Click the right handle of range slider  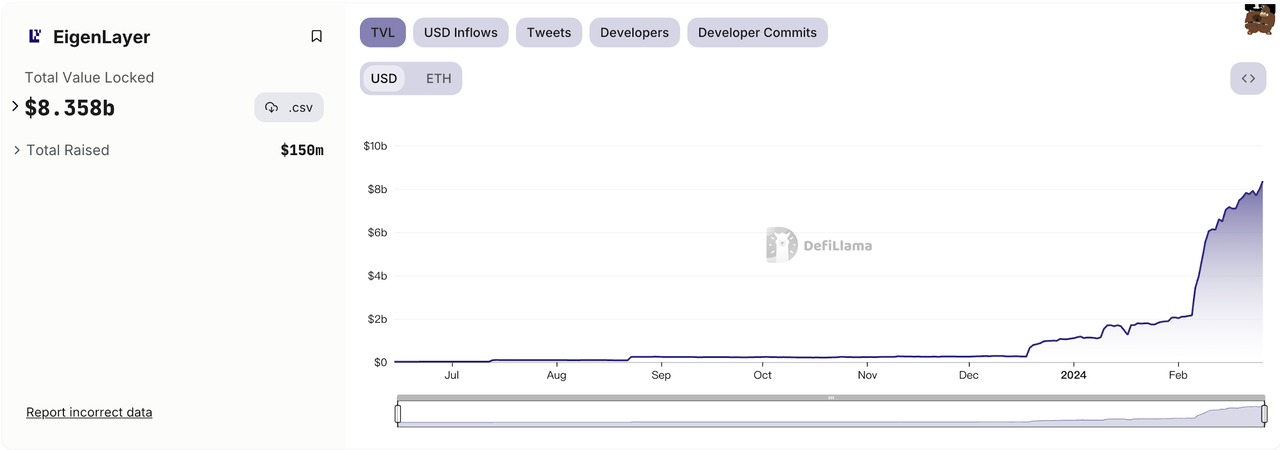tap(1264, 413)
